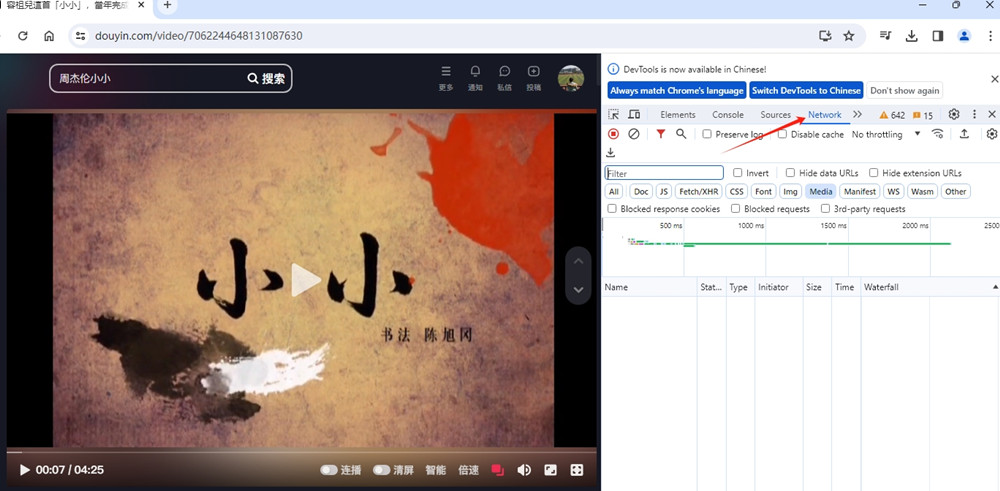This screenshot has width=1000, height=491.
Task: Mute the video volume icon
Action: coord(524,470)
